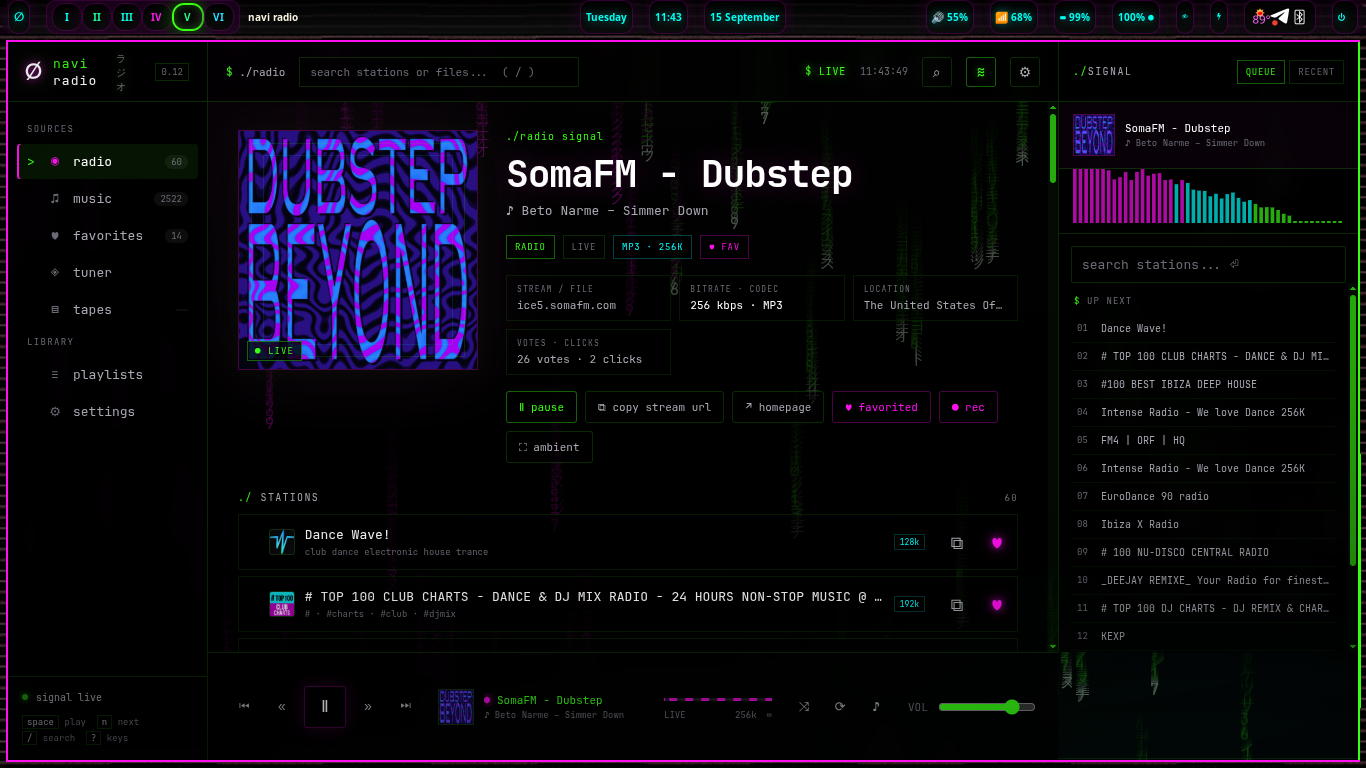Click the rewind double-chevron icon

coord(282,706)
